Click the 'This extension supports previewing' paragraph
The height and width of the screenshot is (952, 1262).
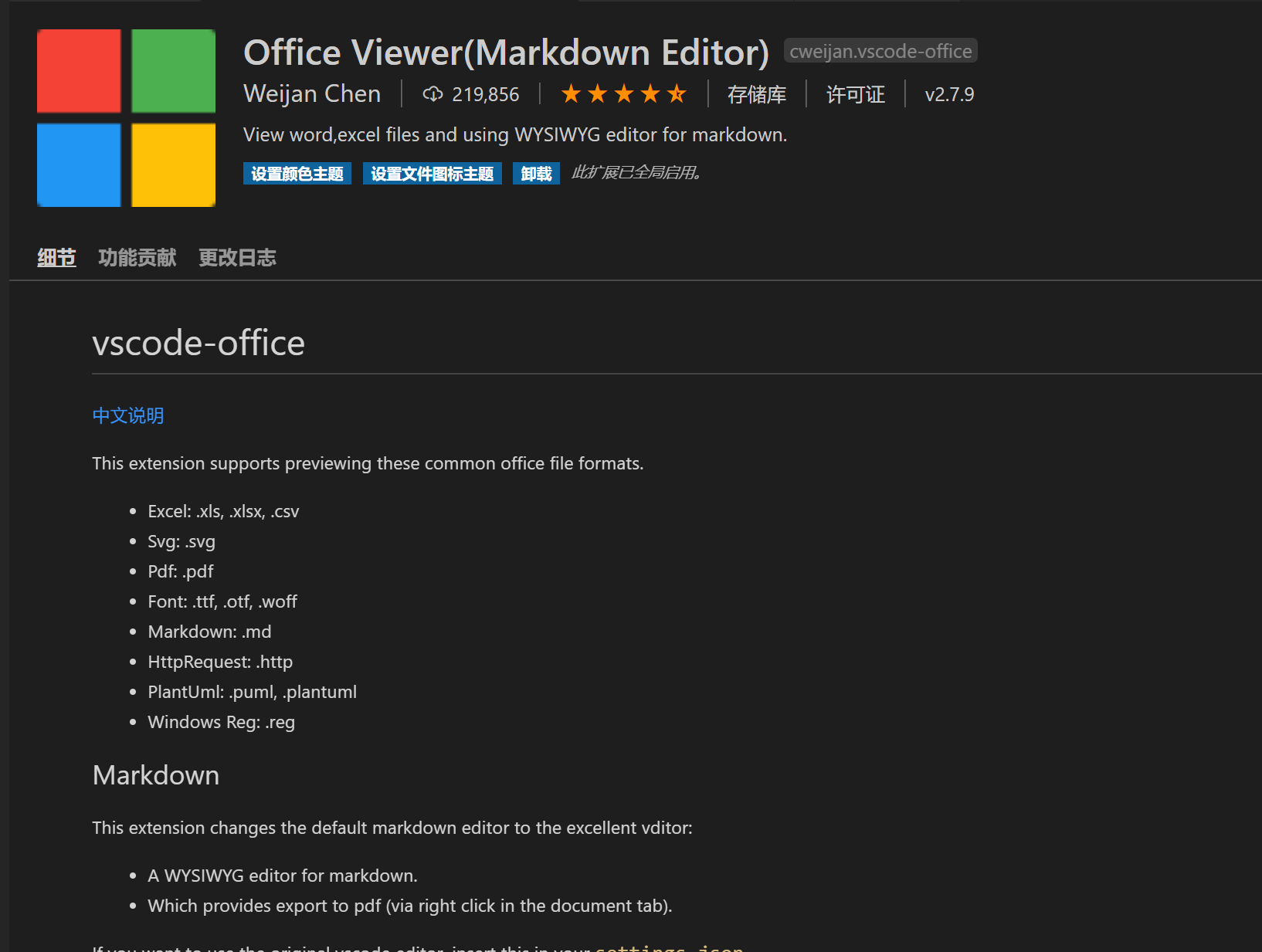coord(368,463)
